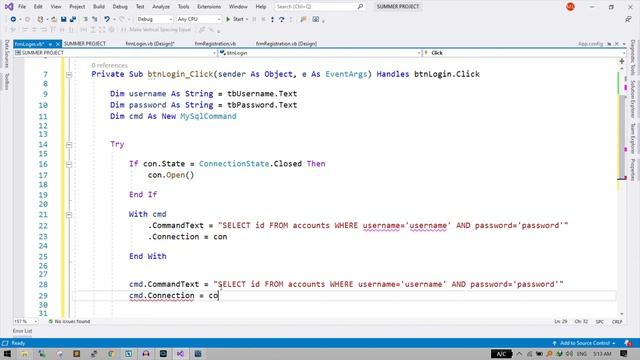The height and width of the screenshot is (360, 640).
Task: Open the btnLogin object dropdown
Action: tap(320, 53)
